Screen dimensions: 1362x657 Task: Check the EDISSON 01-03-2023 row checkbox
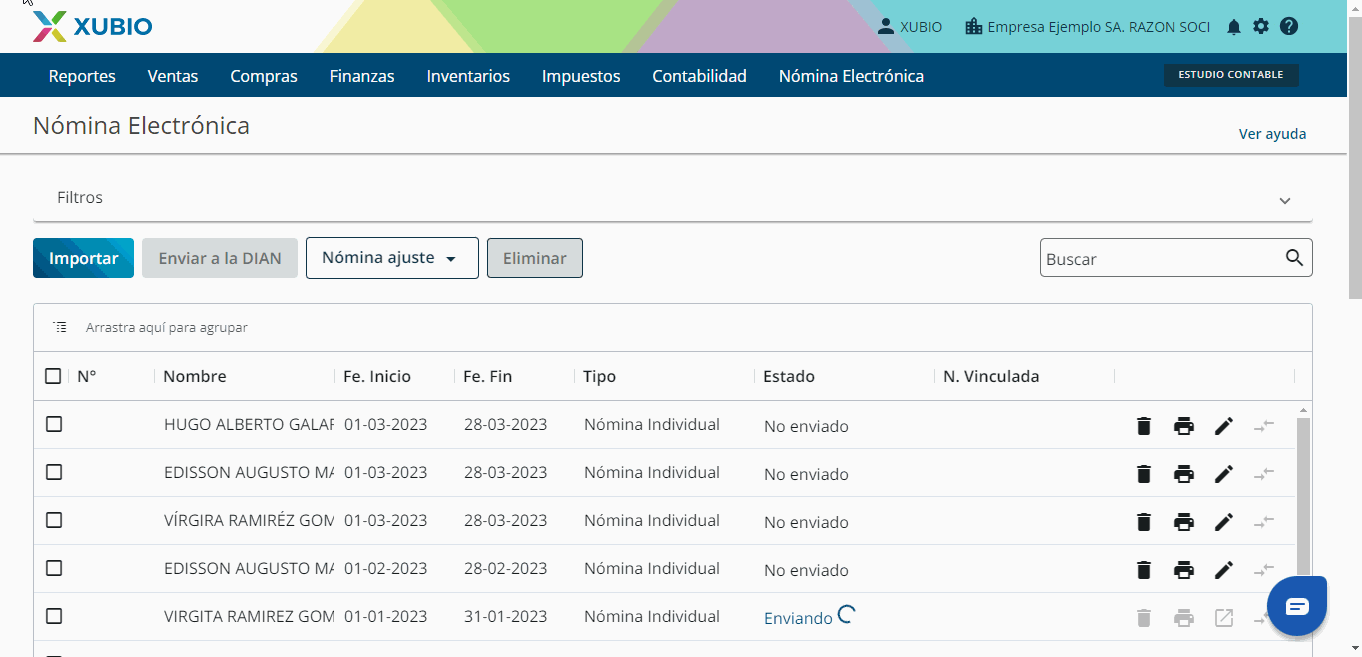tap(54, 472)
